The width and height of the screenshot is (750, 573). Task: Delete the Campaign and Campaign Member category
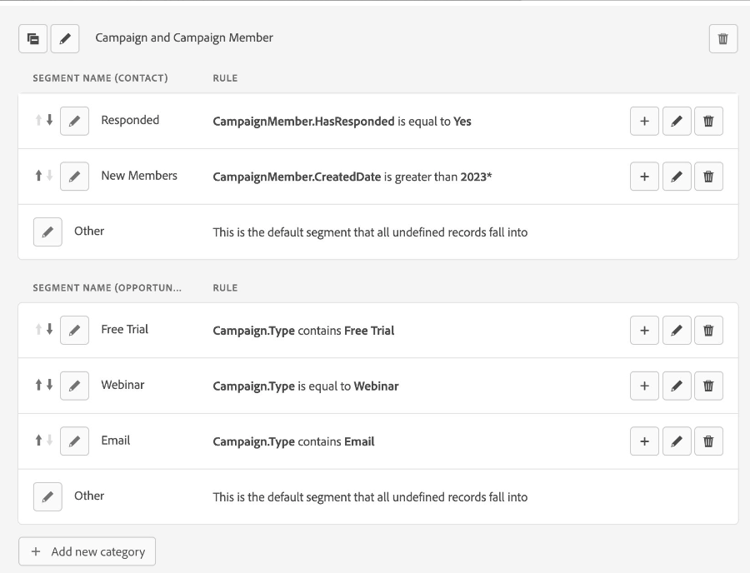pos(723,39)
